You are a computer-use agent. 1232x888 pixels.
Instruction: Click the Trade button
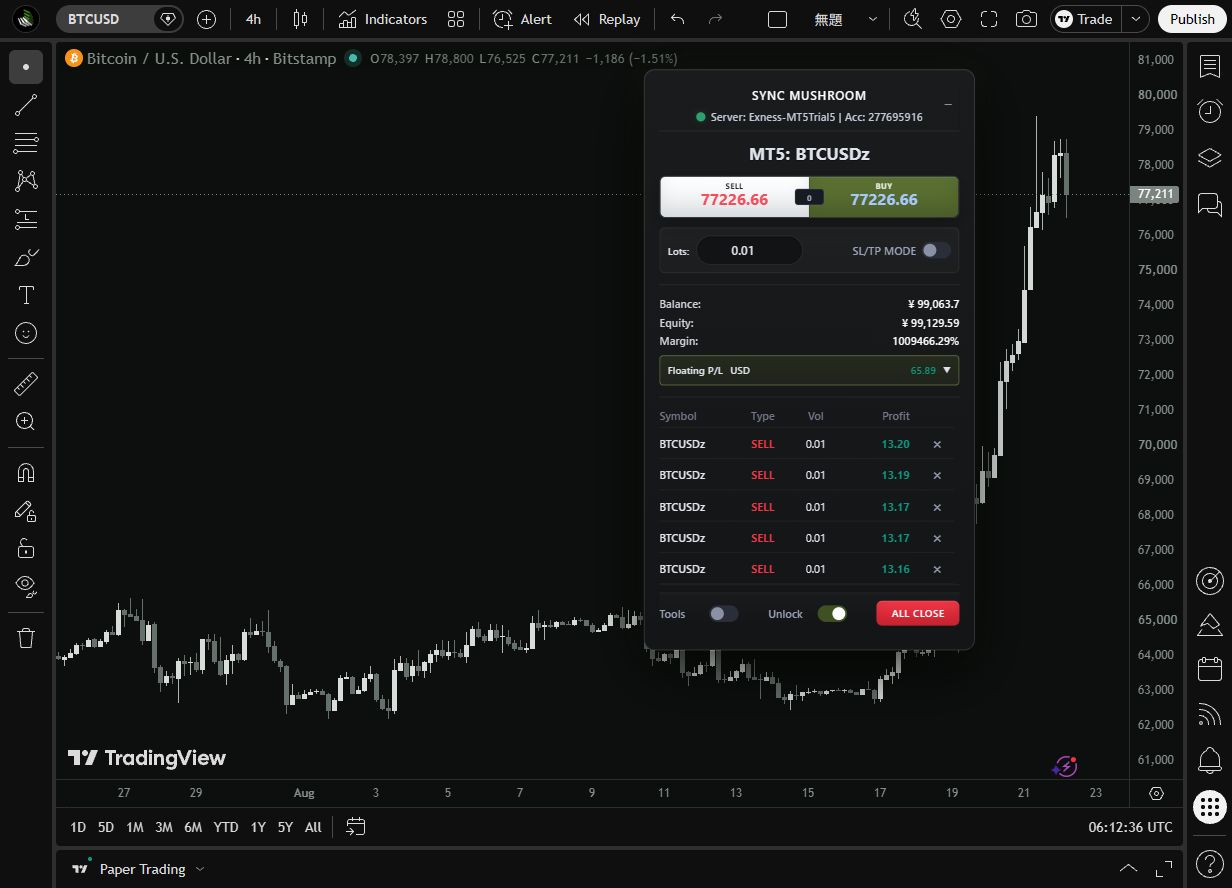(x=1085, y=19)
